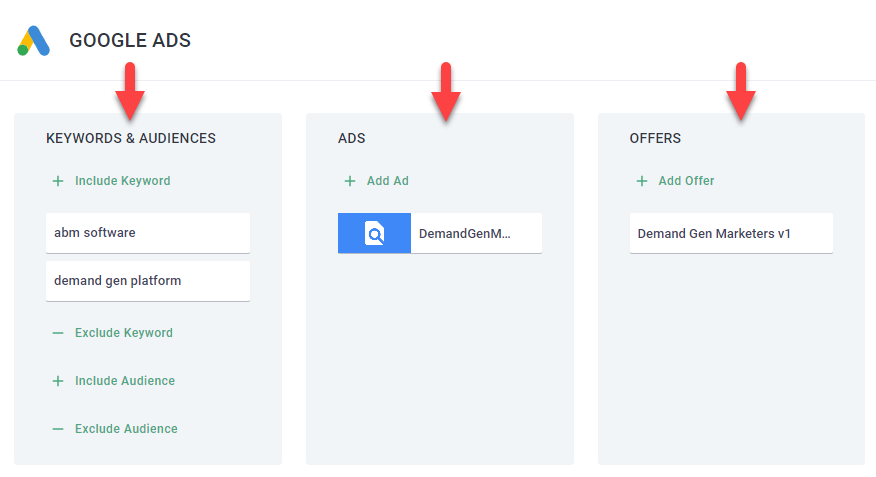Click the plus icon beside Add Ad
This screenshot has height=477, width=876.
[350, 181]
